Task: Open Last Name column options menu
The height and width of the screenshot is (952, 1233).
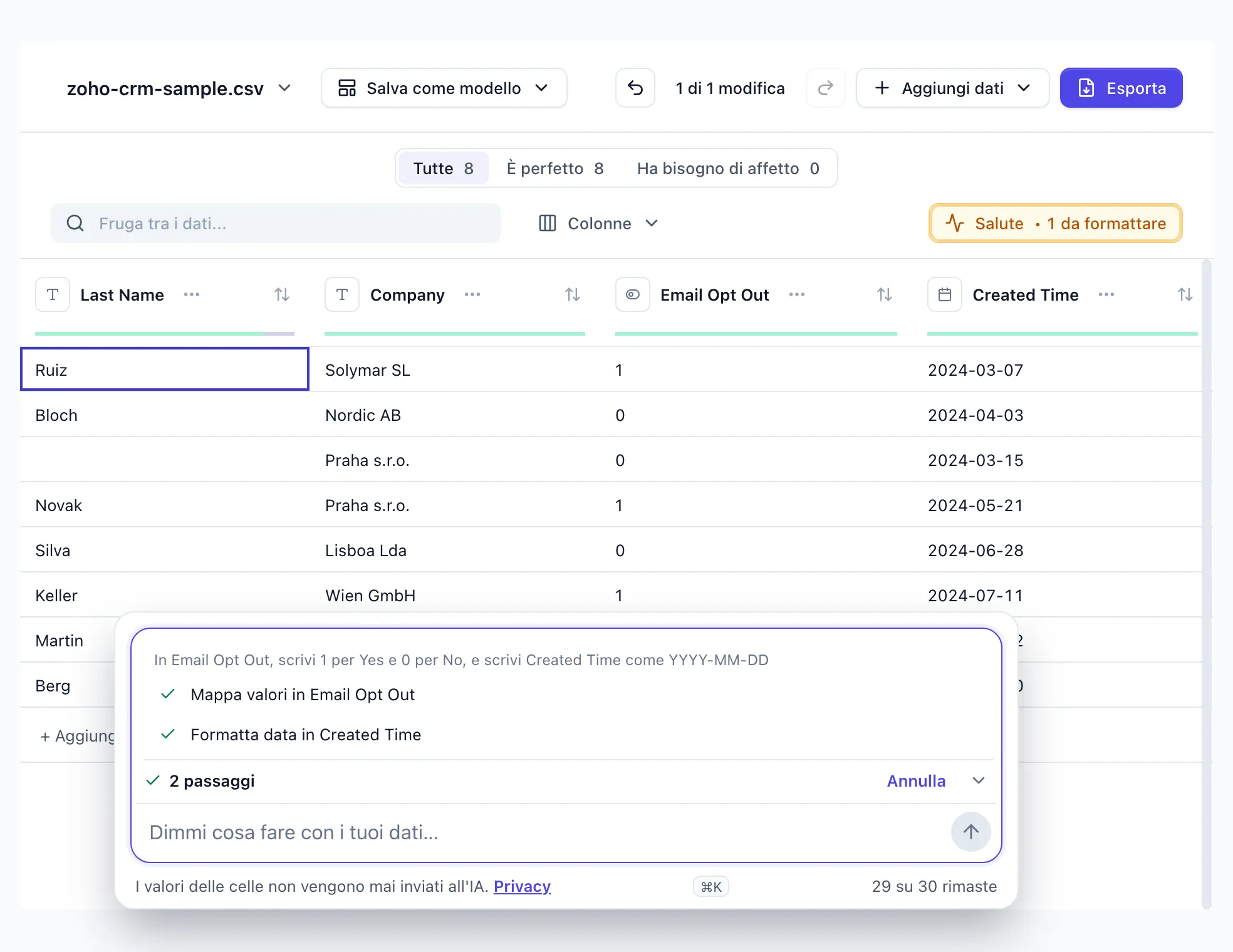Action: click(192, 294)
